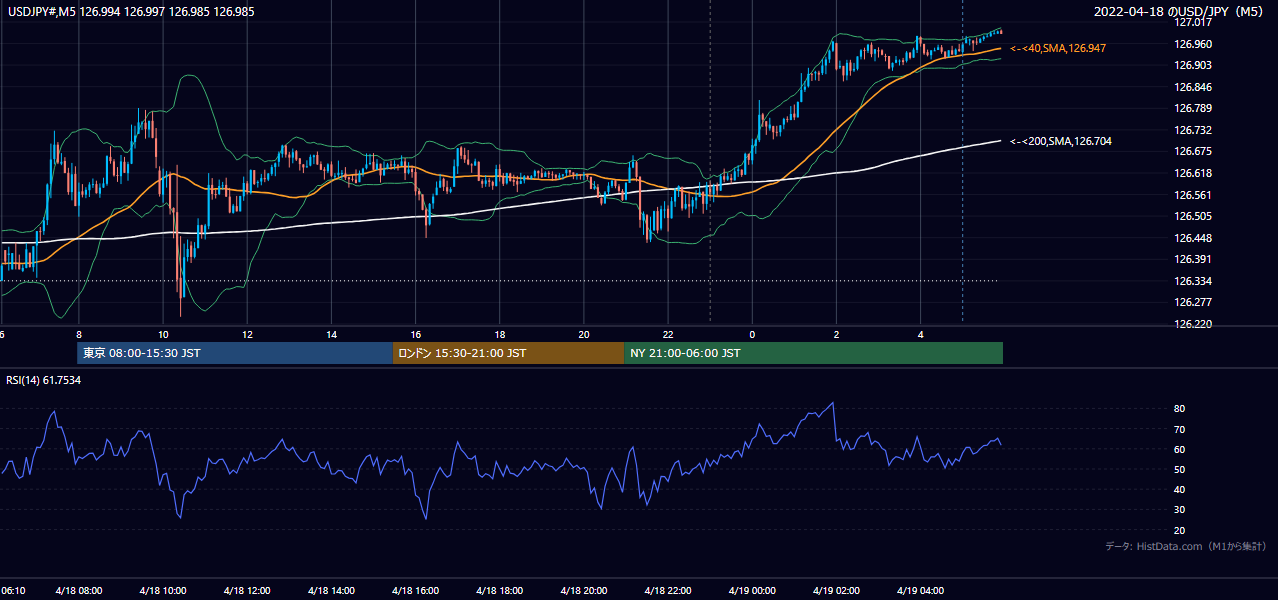1278x600 pixels.
Task: Click RSI scale value 70
Action: pos(1179,429)
